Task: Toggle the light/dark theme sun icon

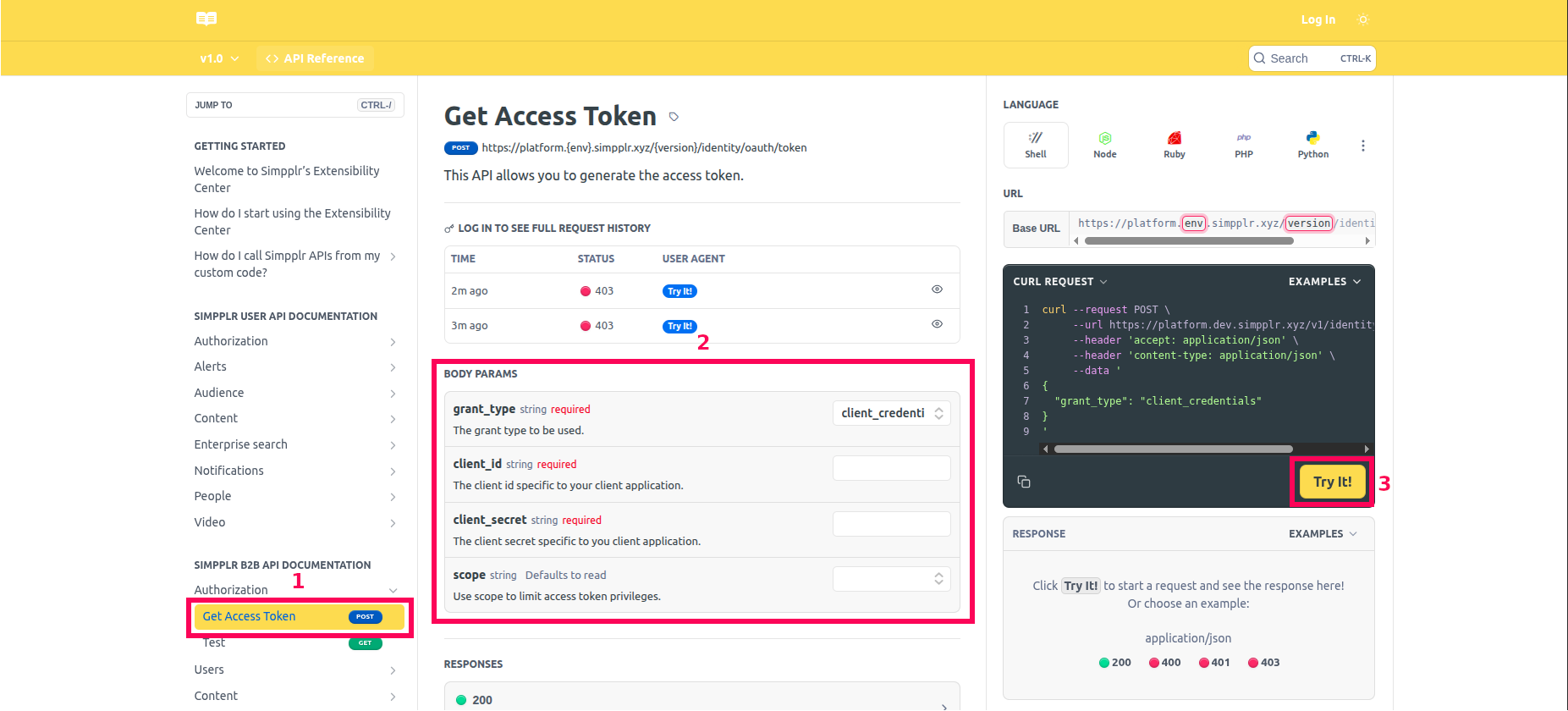Action: pyautogui.click(x=1362, y=19)
